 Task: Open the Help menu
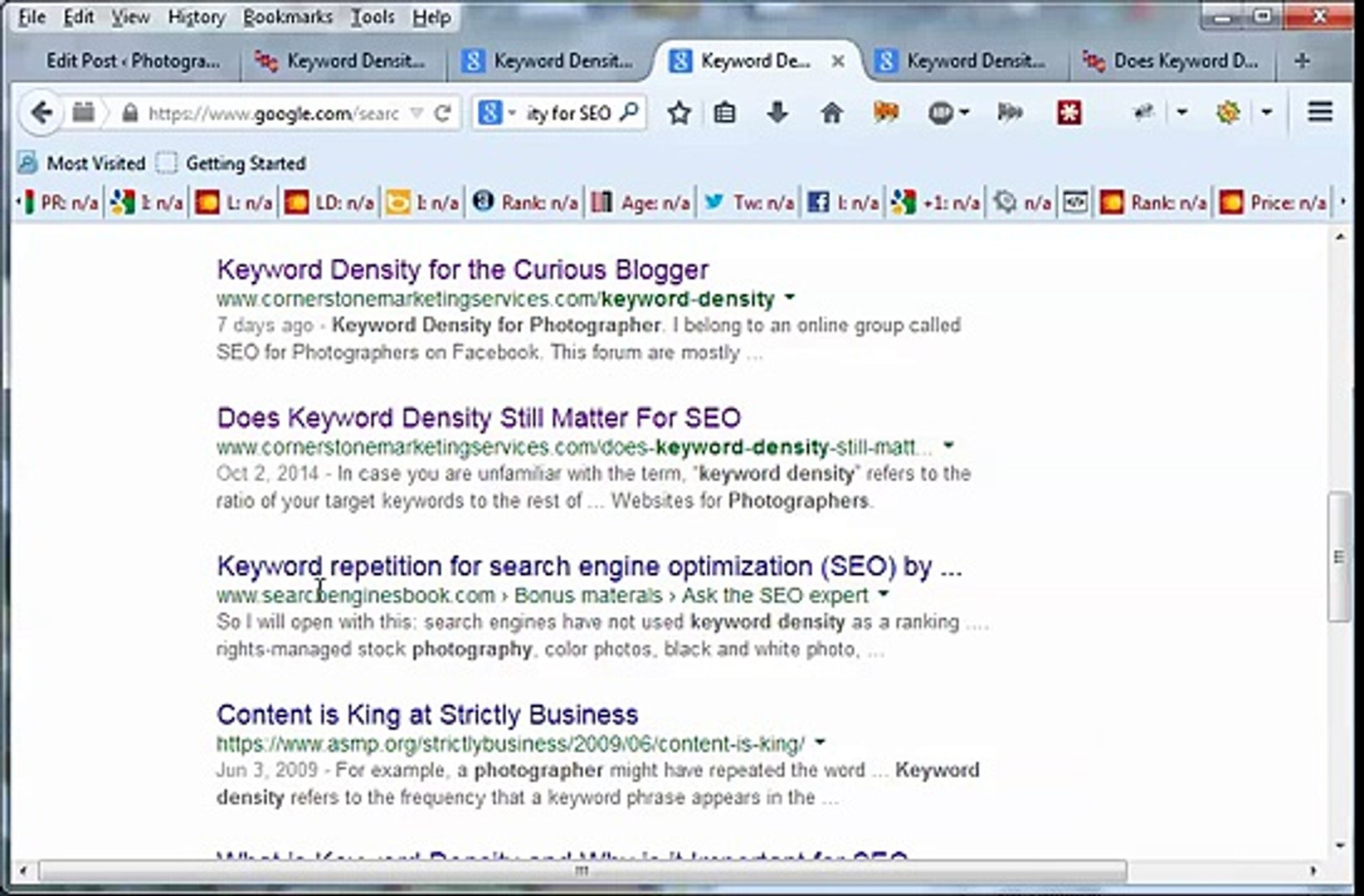click(x=431, y=17)
